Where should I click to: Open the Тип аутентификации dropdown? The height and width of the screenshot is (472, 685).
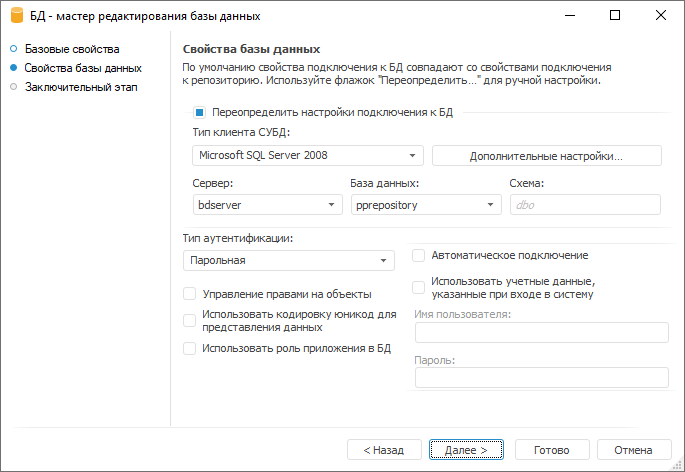(x=383, y=261)
